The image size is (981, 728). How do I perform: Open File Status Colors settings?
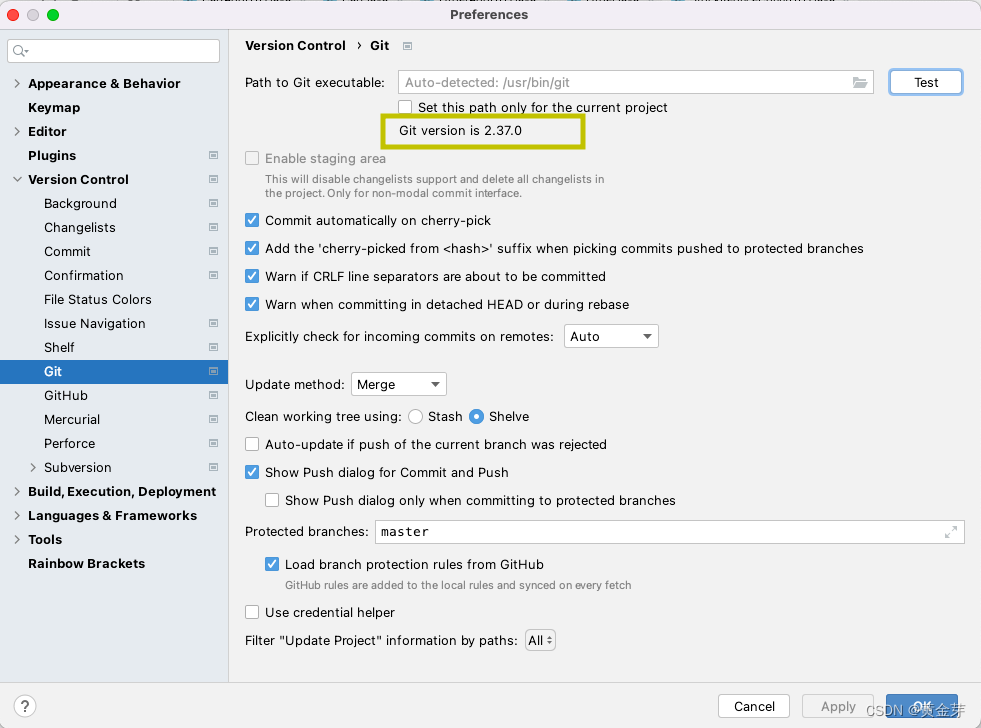98,300
